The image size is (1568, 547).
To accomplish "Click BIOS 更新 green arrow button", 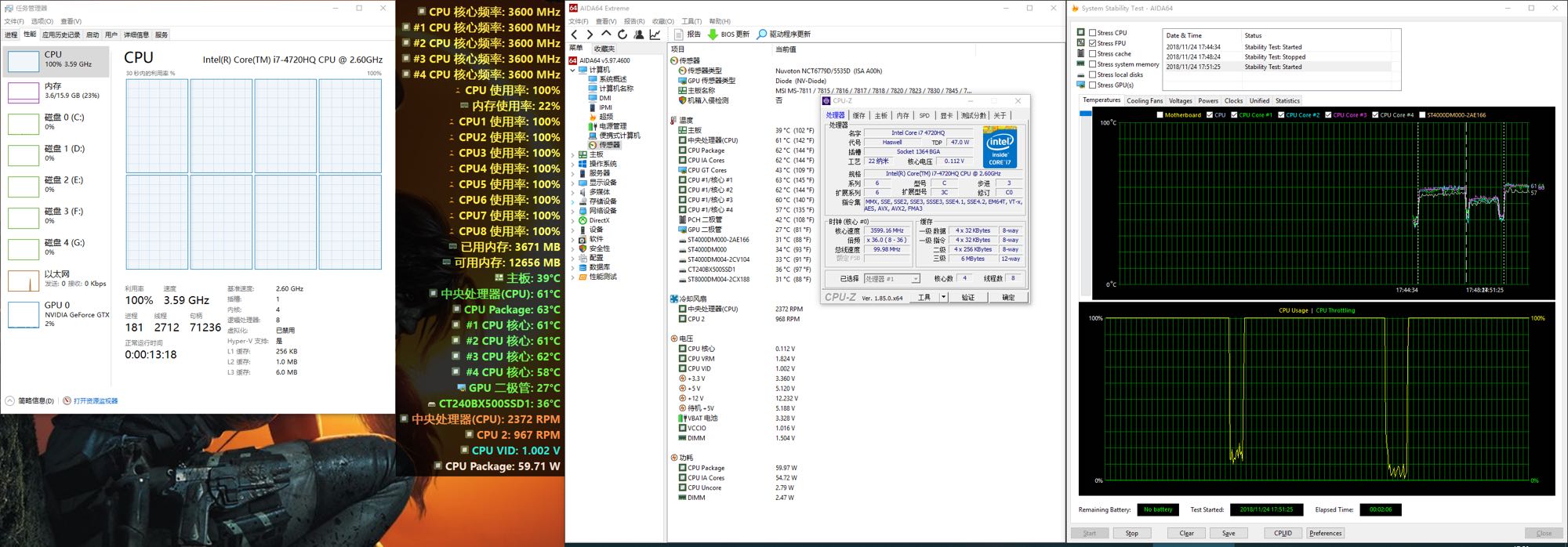I will click(x=728, y=34).
